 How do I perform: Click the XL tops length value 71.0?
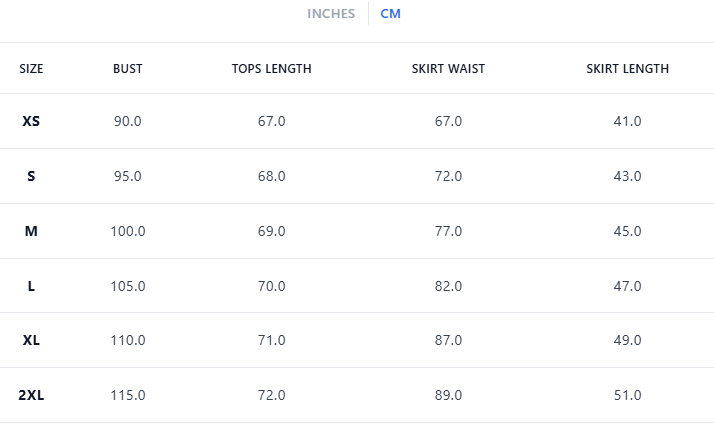coord(271,340)
